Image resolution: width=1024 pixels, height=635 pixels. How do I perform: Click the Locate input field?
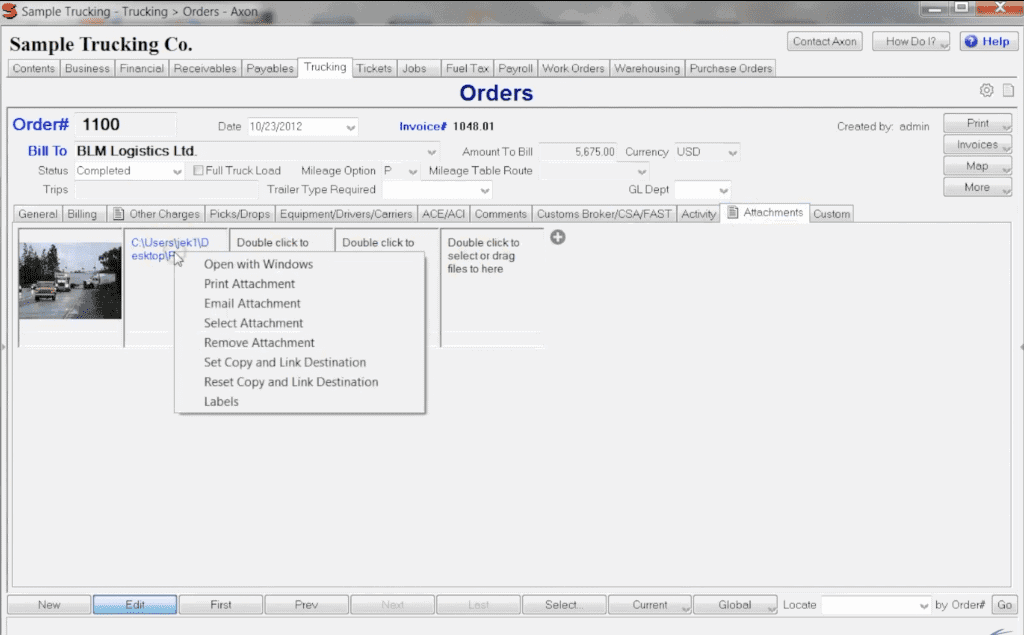pyautogui.click(x=869, y=605)
